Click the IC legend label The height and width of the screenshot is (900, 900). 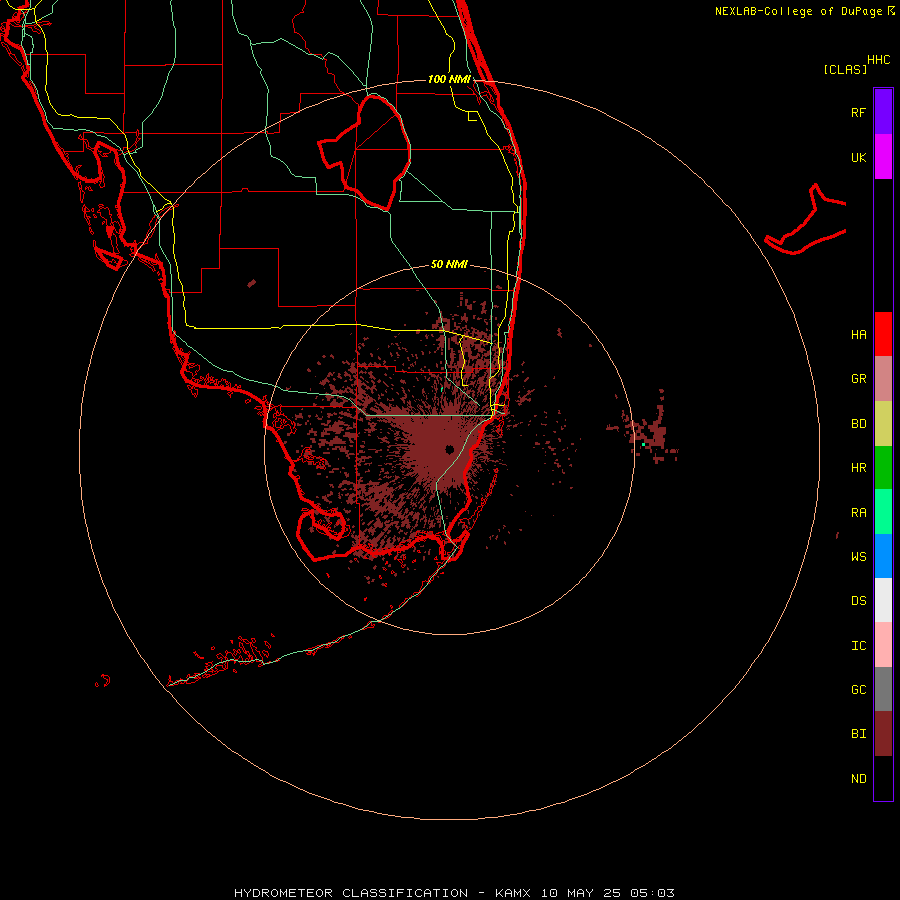[x=858, y=645]
